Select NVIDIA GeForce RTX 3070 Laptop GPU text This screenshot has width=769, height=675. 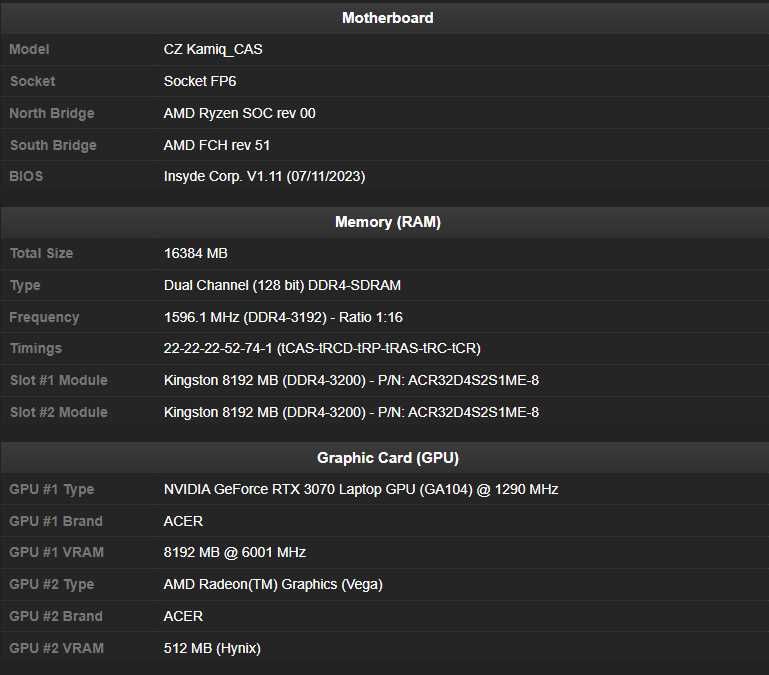click(x=361, y=490)
